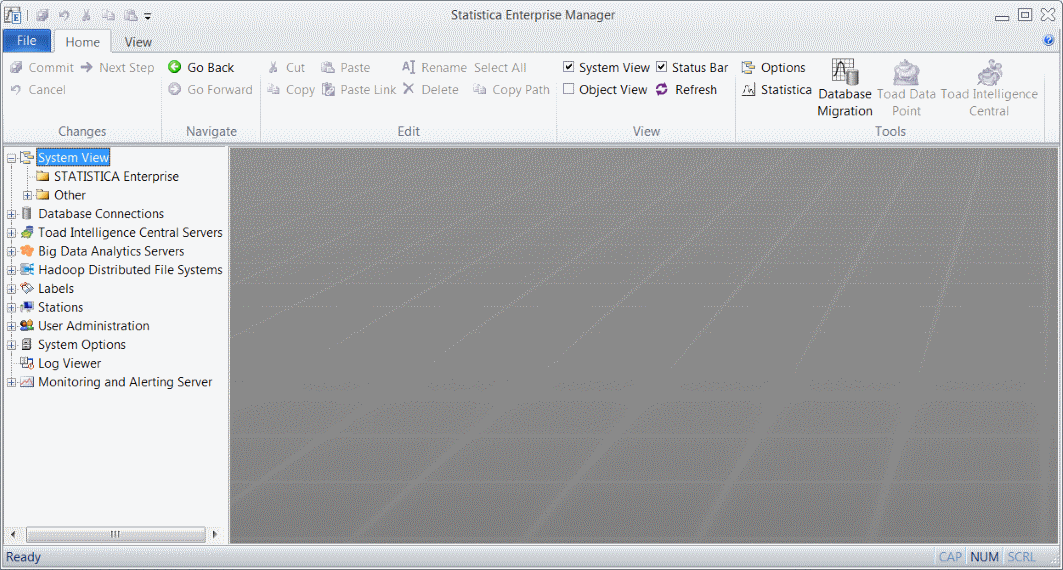Expand the Database Connections node
The width and height of the screenshot is (1063, 570).
(12, 214)
